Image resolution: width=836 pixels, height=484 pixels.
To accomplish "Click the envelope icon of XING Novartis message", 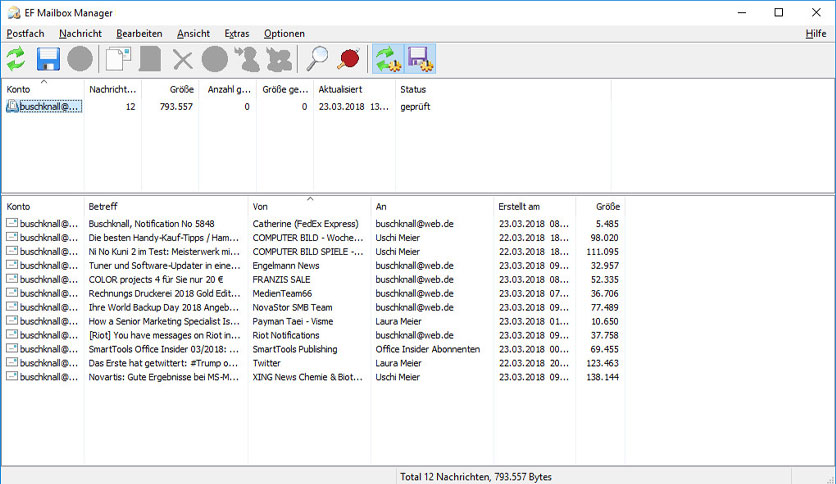I will click(12, 378).
